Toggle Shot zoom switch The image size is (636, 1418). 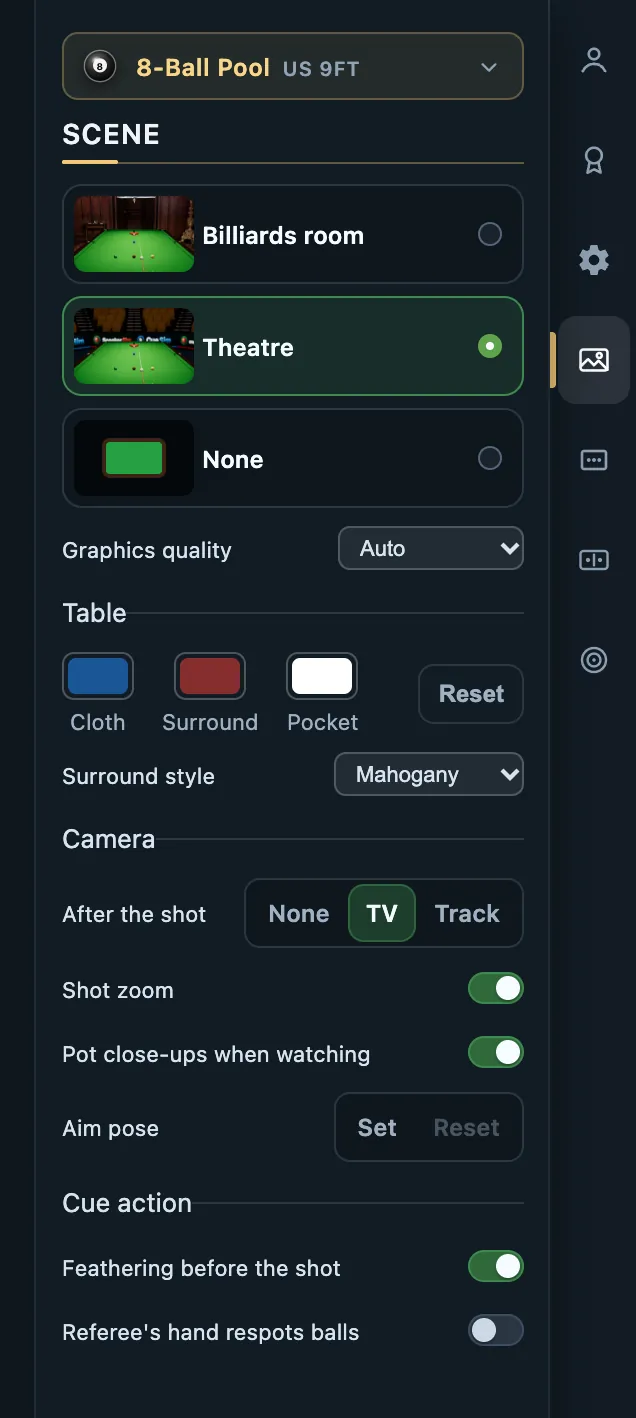coord(496,988)
